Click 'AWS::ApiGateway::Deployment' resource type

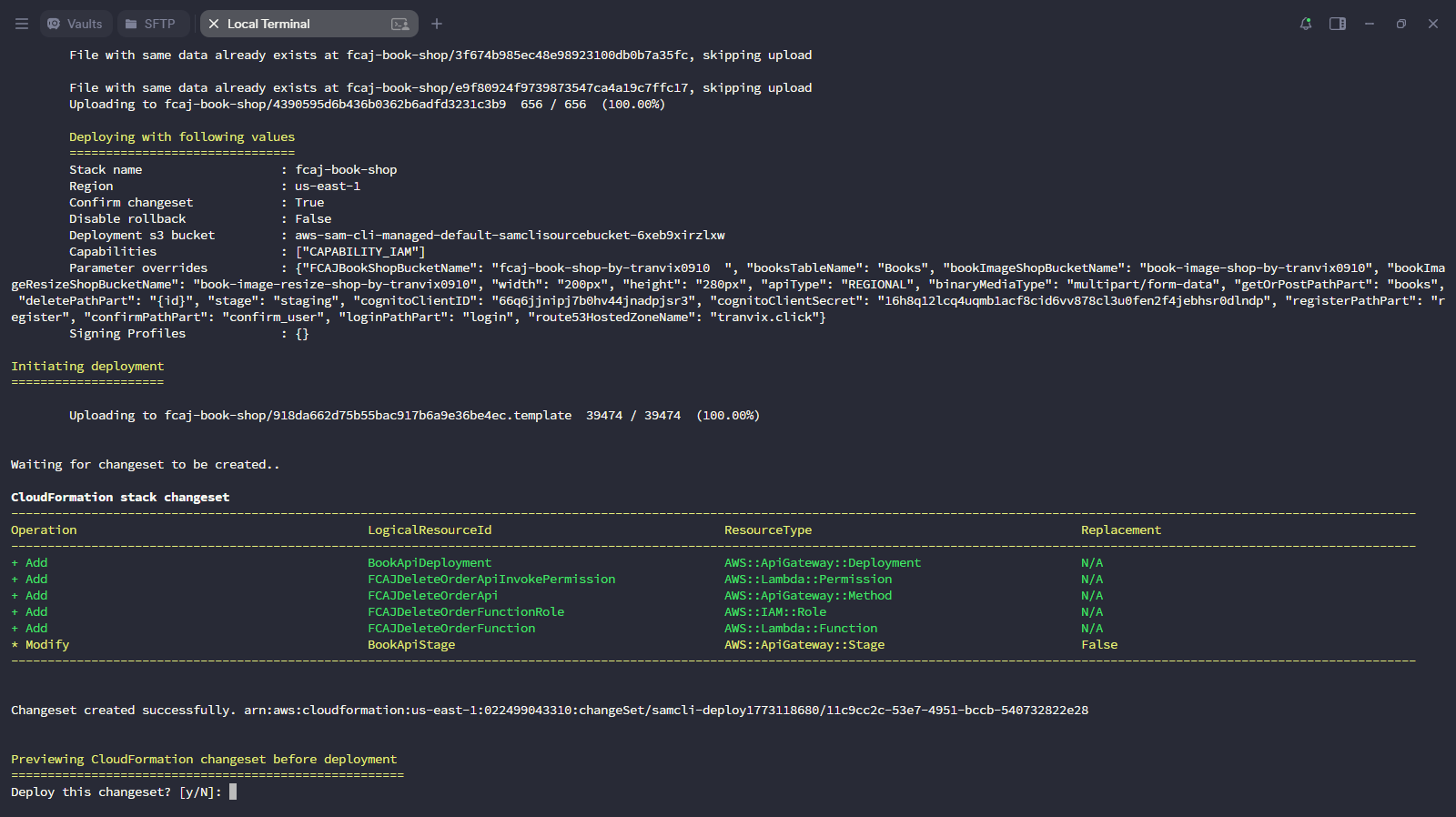point(823,562)
